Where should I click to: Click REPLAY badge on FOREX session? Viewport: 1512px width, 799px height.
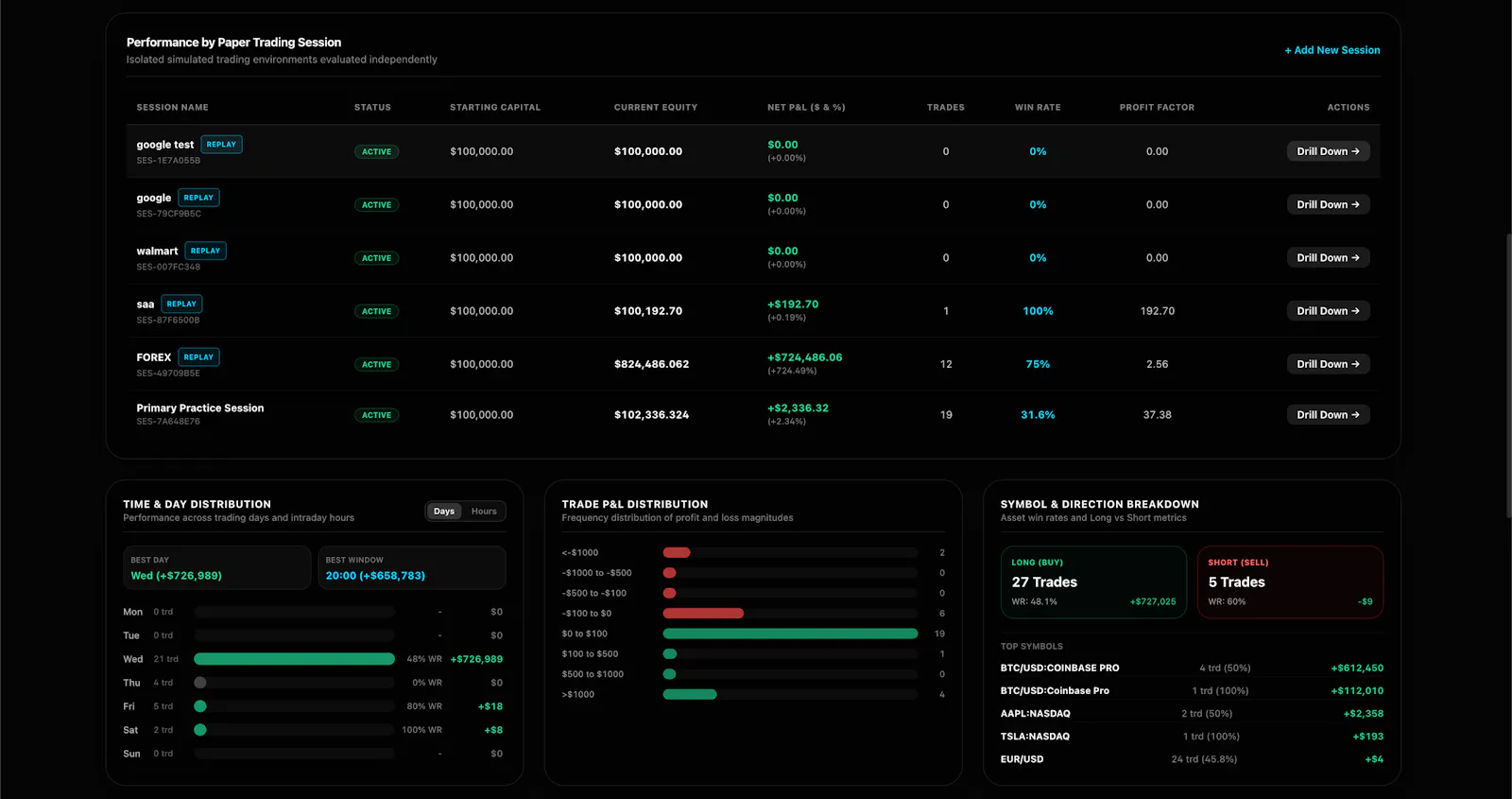pyautogui.click(x=198, y=357)
